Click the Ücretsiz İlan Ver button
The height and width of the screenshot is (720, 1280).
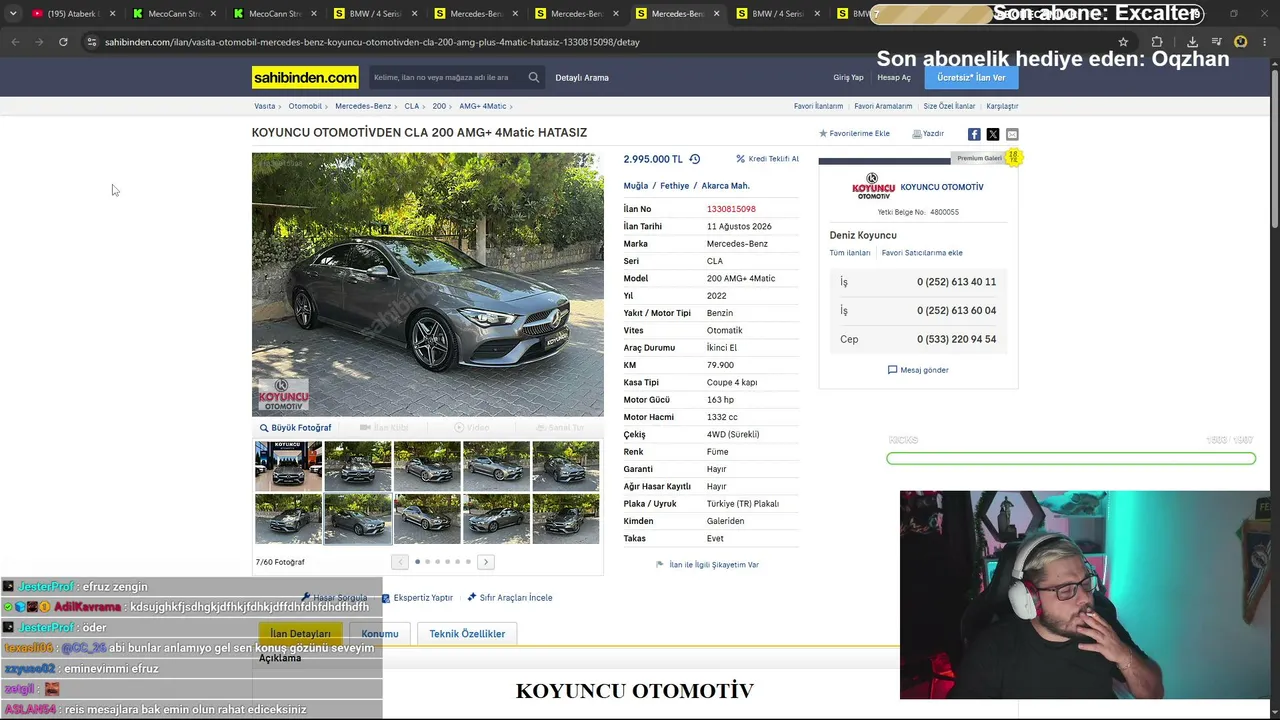(971, 77)
